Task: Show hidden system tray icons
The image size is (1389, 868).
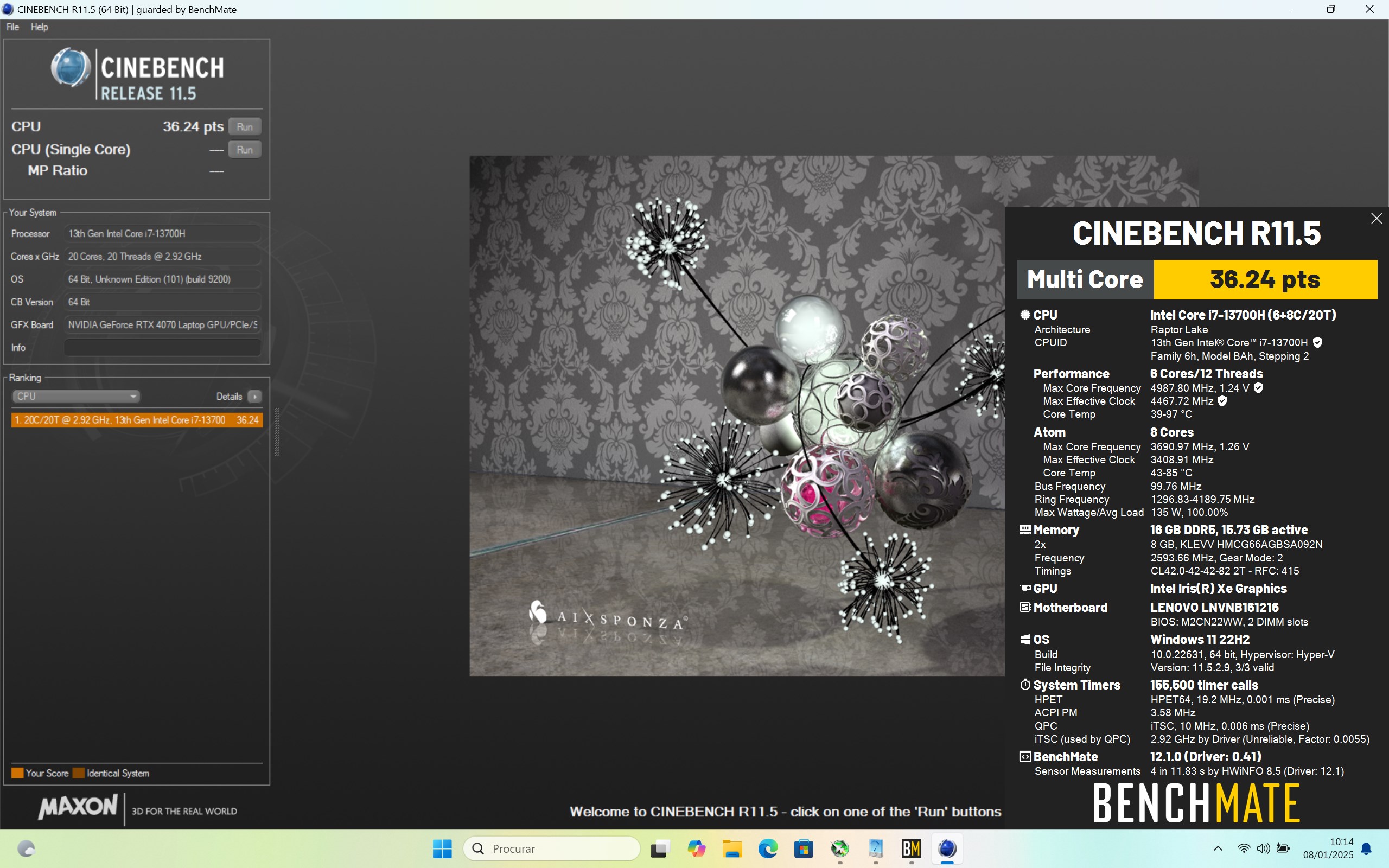Action: (x=1218, y=848)
